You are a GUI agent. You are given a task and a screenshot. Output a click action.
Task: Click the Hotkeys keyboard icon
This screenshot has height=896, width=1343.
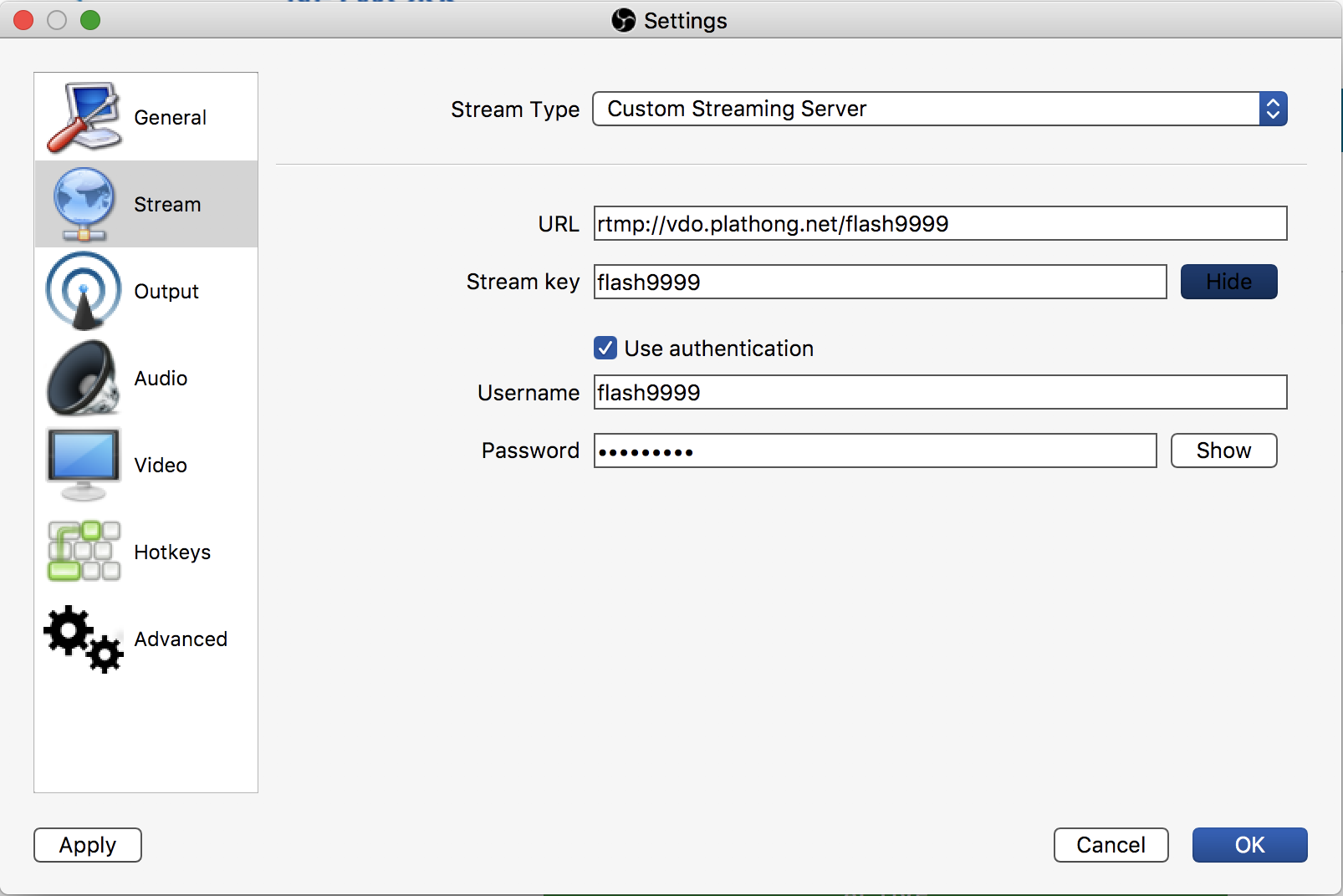(84, 551)
